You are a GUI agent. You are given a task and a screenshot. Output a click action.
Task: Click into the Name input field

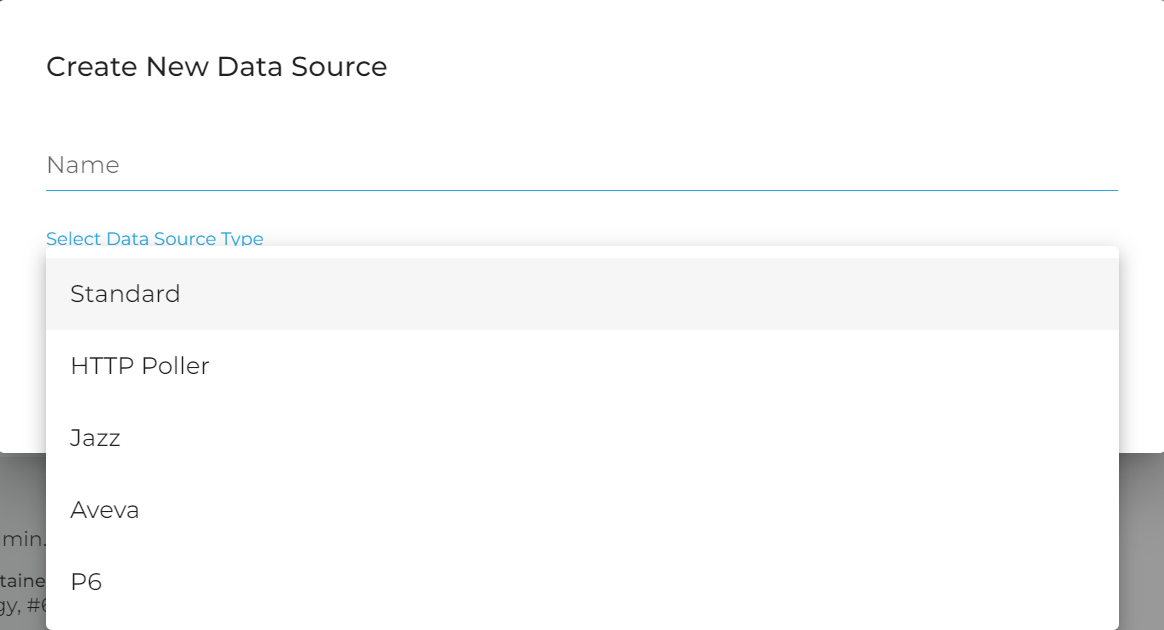point(580,165)
